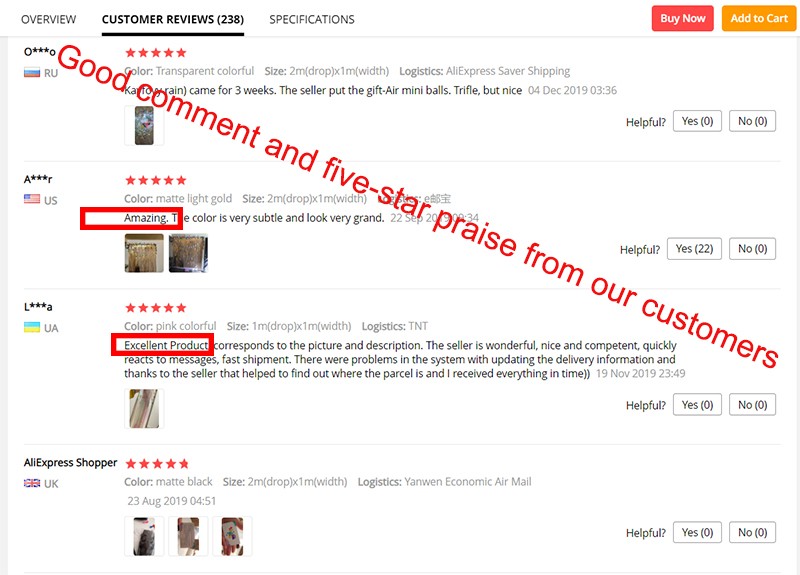Click No (0) on O***o's review
The width and height of the screenshot is (800, 575).
coord(752,121)
